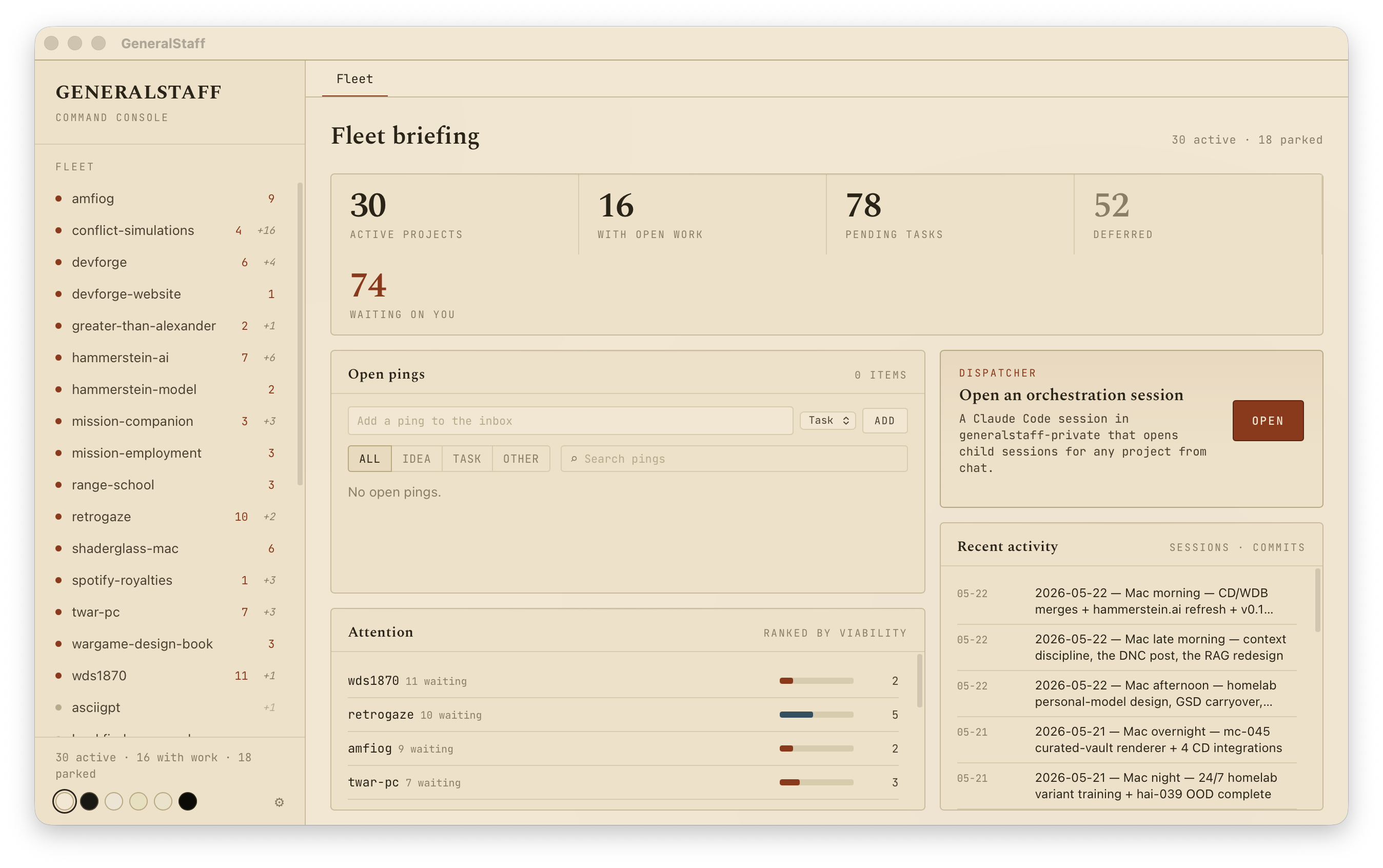Show COMMITS in Recent activity
Screen dimensions: 1383x868
point(1278,547)
